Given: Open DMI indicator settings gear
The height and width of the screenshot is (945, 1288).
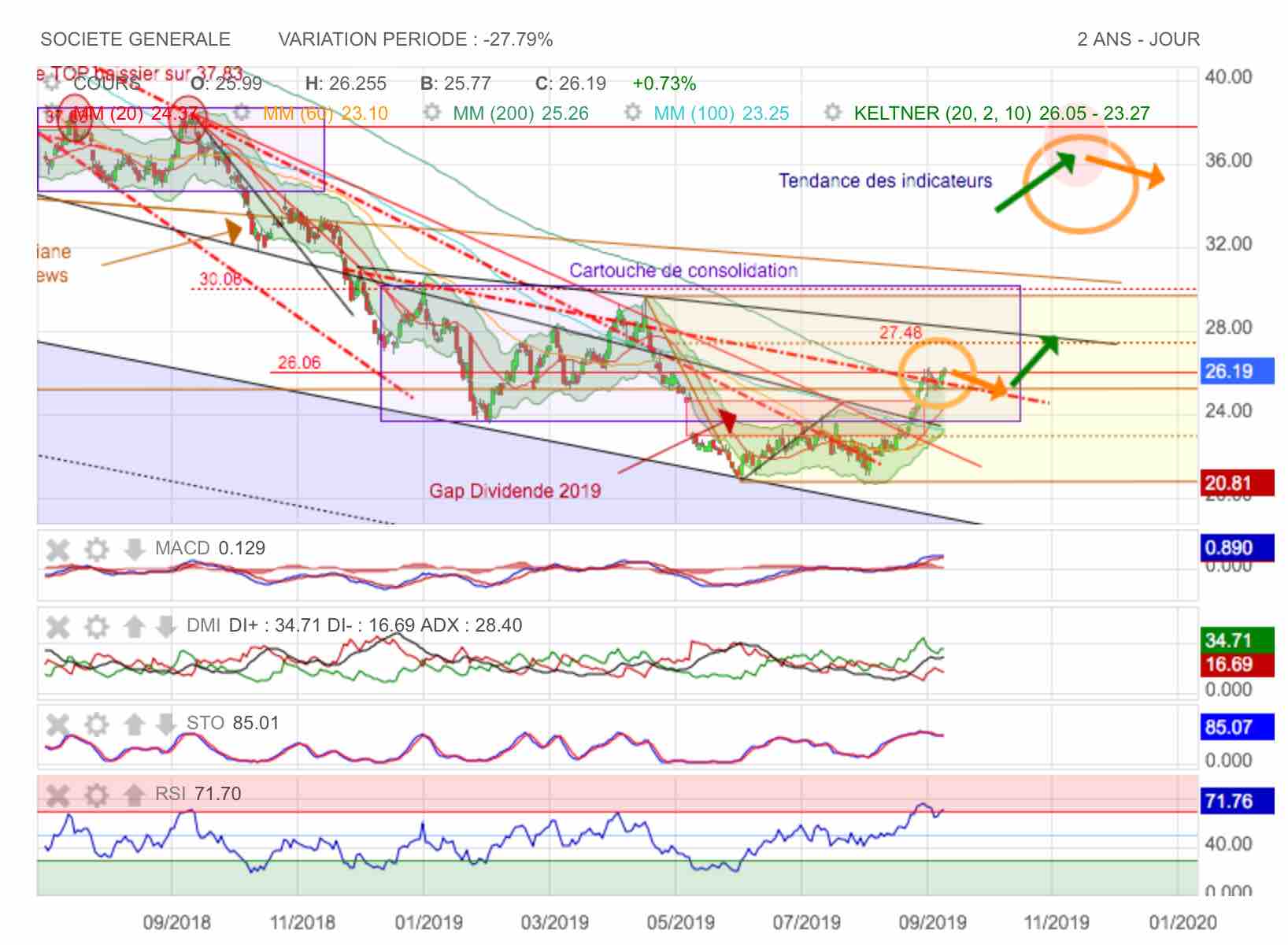Looking at the screenshot, I should (x=96, y=627).
